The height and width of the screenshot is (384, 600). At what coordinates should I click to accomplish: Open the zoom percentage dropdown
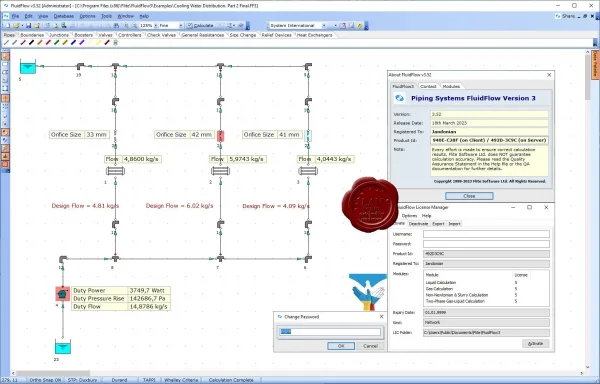point(156,26)
